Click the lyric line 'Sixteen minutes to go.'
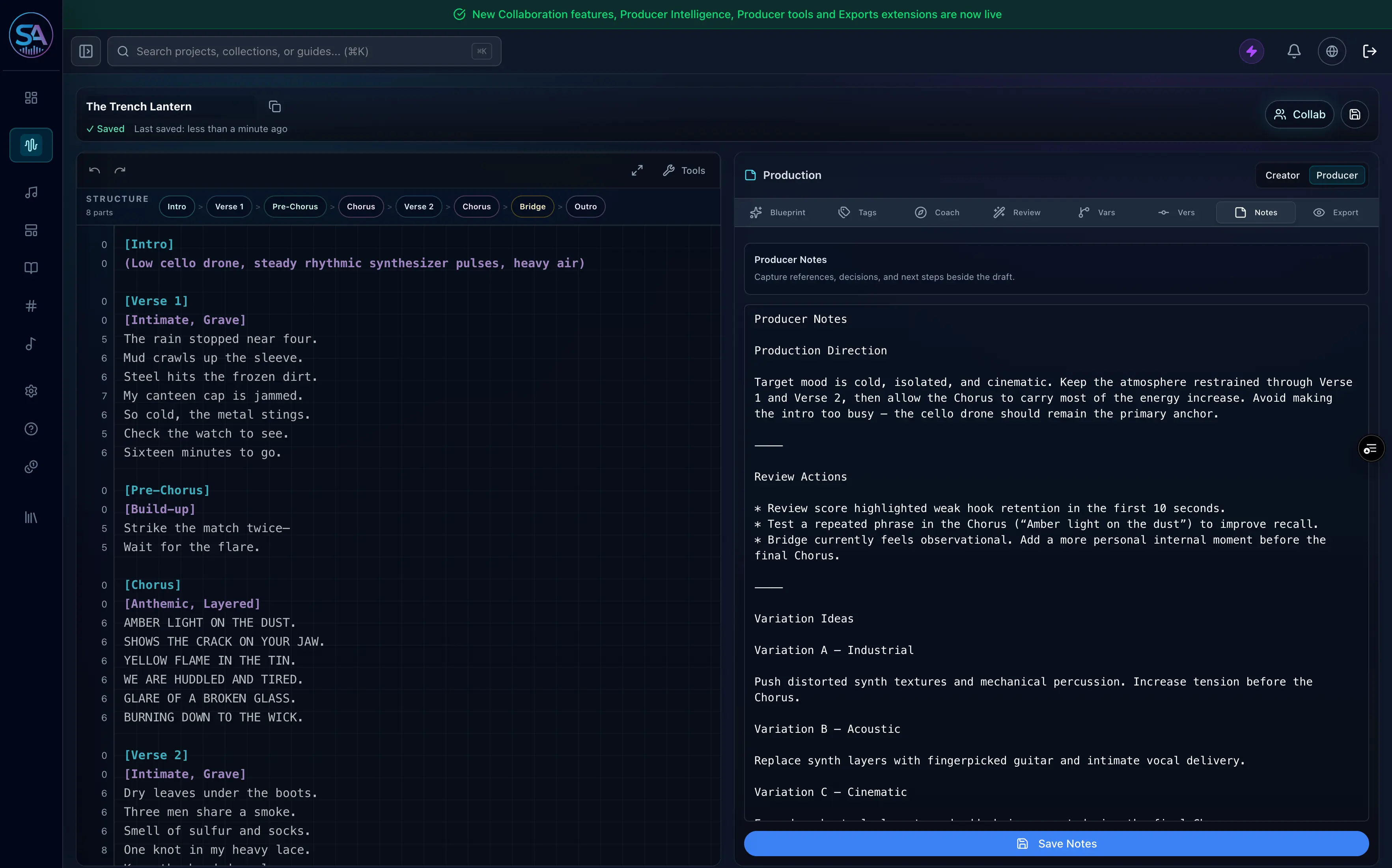 coord(203,453)
